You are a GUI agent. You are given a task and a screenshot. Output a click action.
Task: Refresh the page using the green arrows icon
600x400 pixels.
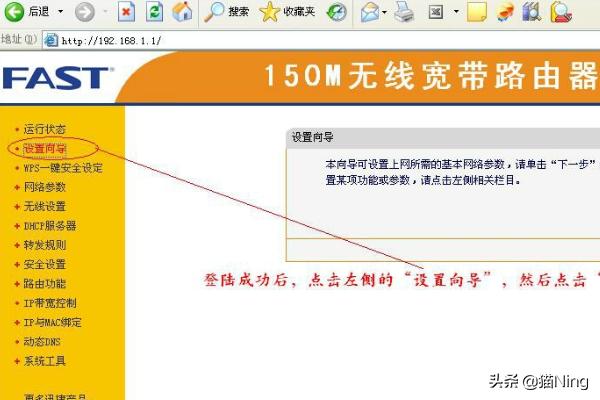[x=155, y=12]
